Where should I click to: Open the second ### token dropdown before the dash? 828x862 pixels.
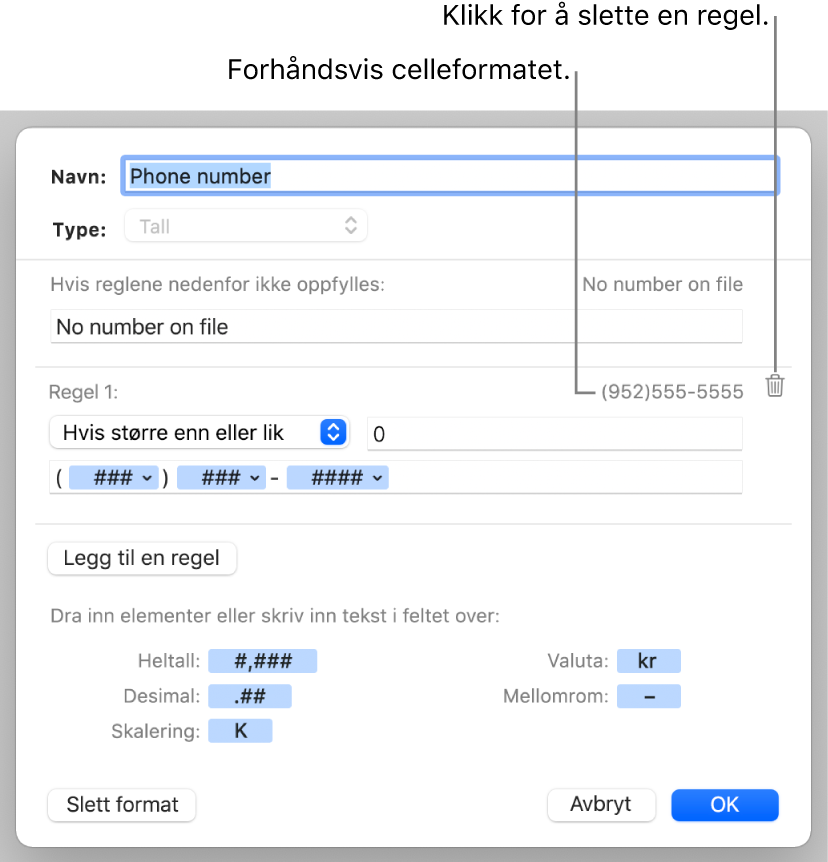[222, 478]
